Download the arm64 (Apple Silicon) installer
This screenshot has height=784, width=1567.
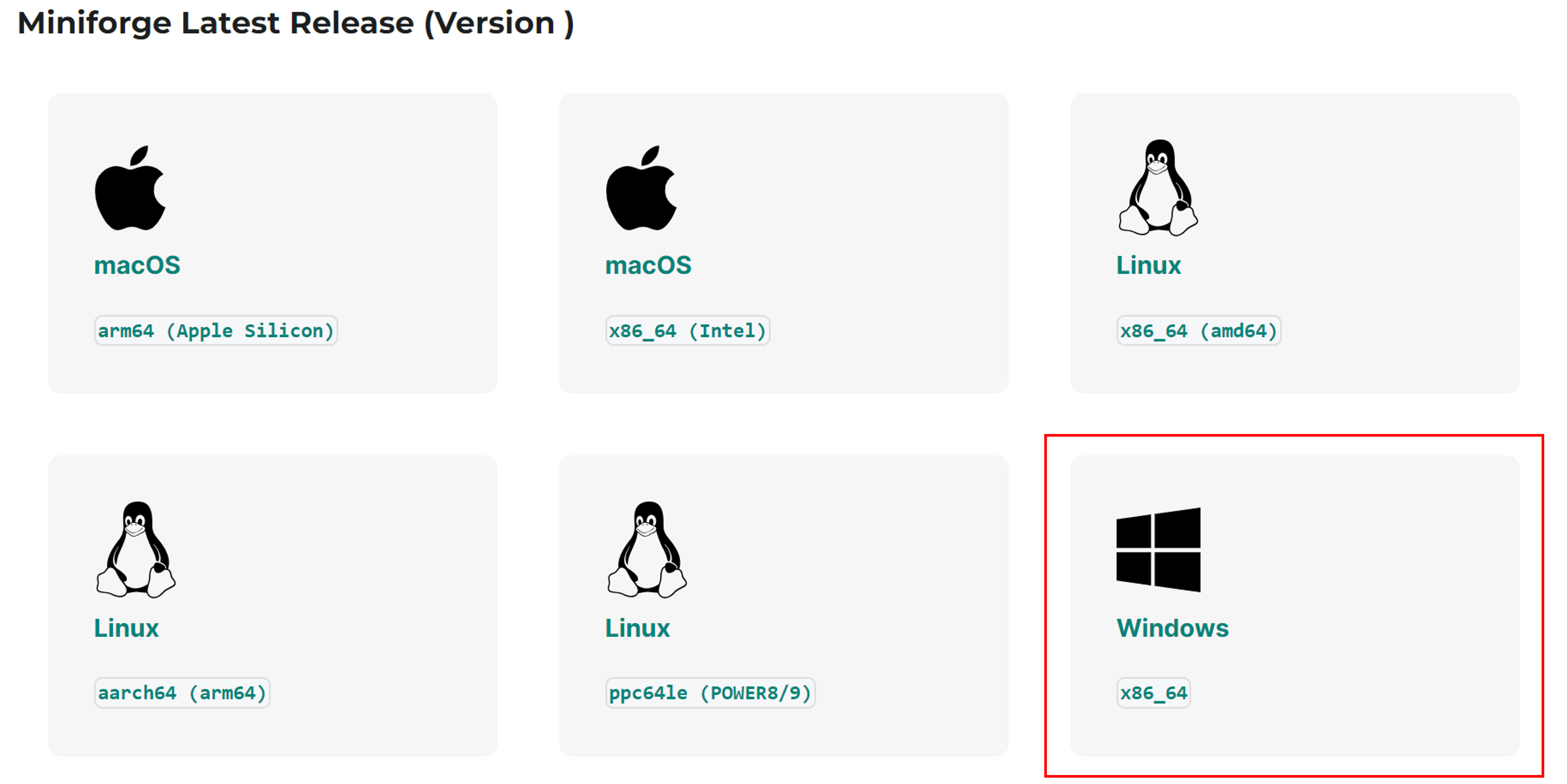(x=216, y=331)
